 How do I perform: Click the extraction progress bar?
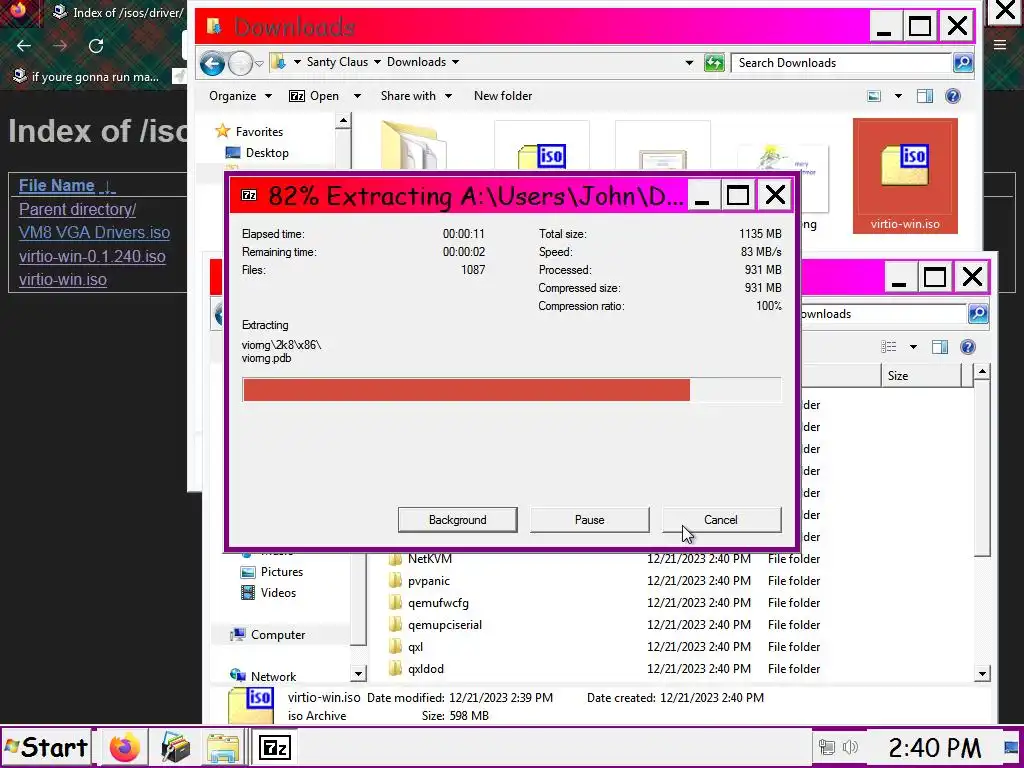(x=511, y=390)
